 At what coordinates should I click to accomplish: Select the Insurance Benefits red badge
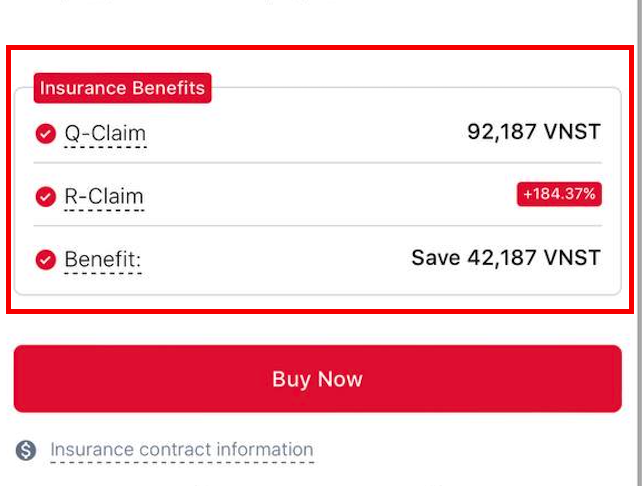point(122,88)
